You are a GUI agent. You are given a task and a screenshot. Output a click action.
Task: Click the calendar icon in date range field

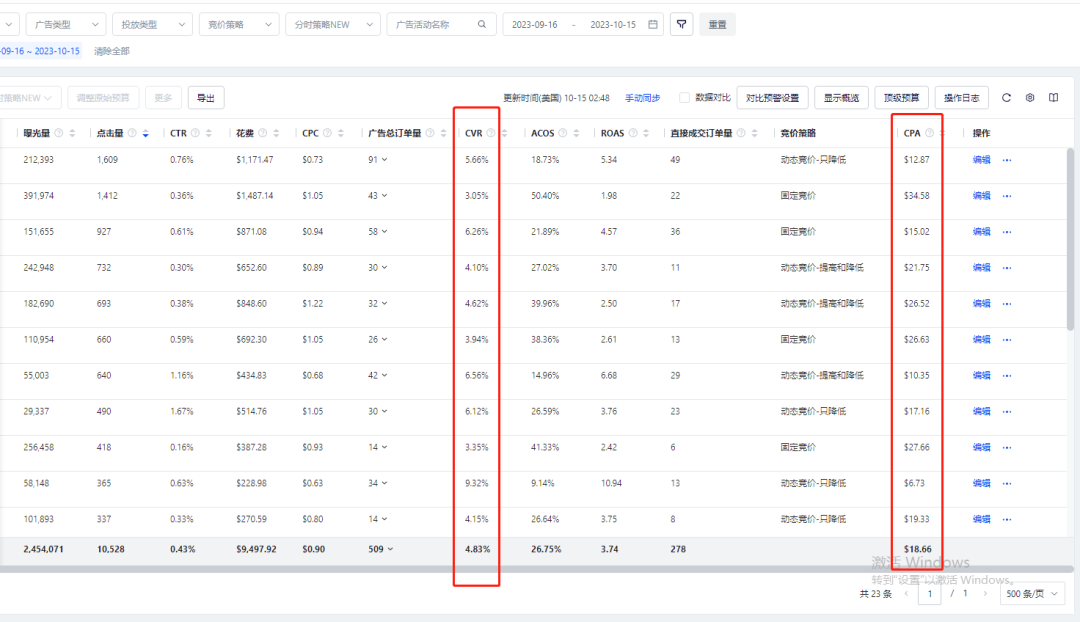click(653, 24)
